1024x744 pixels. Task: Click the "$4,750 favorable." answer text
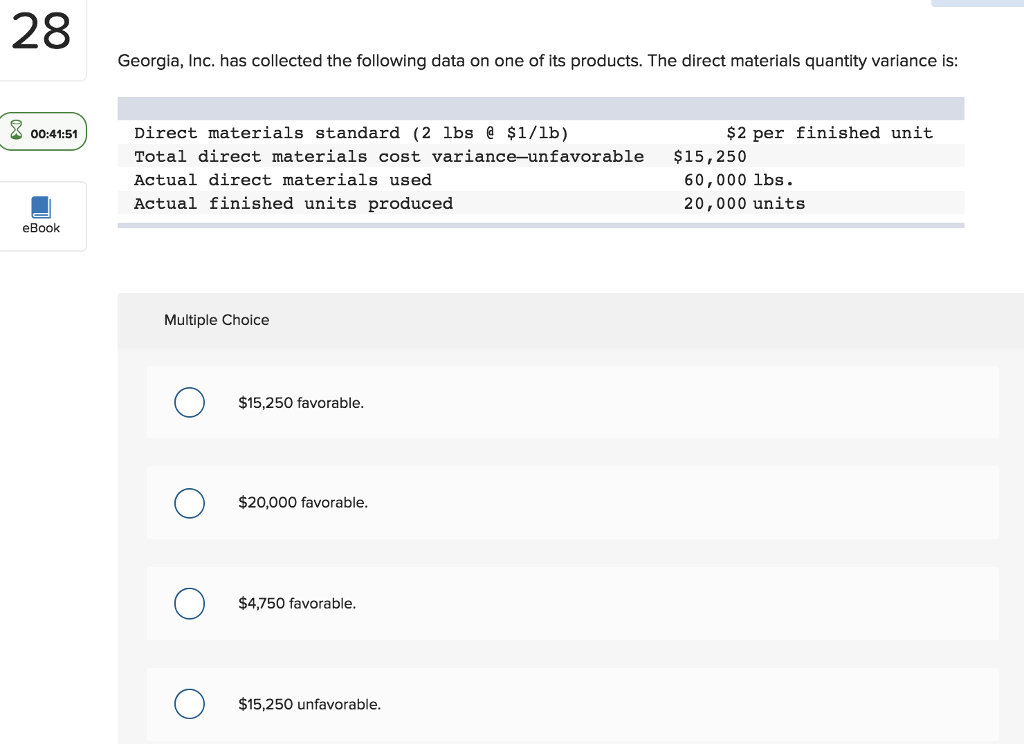(x=297, y=604)
